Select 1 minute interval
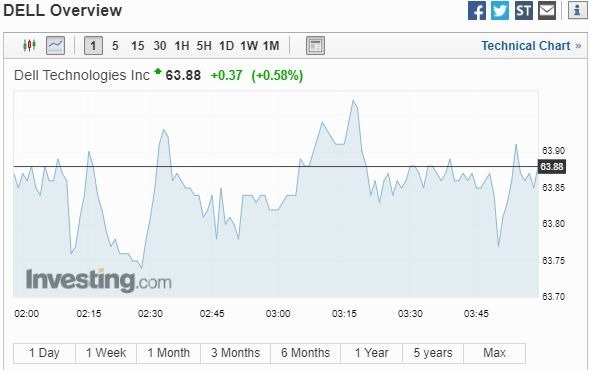The height and width of the screenshot is (370, 590). pyautogui.click(x=93, y=46)
